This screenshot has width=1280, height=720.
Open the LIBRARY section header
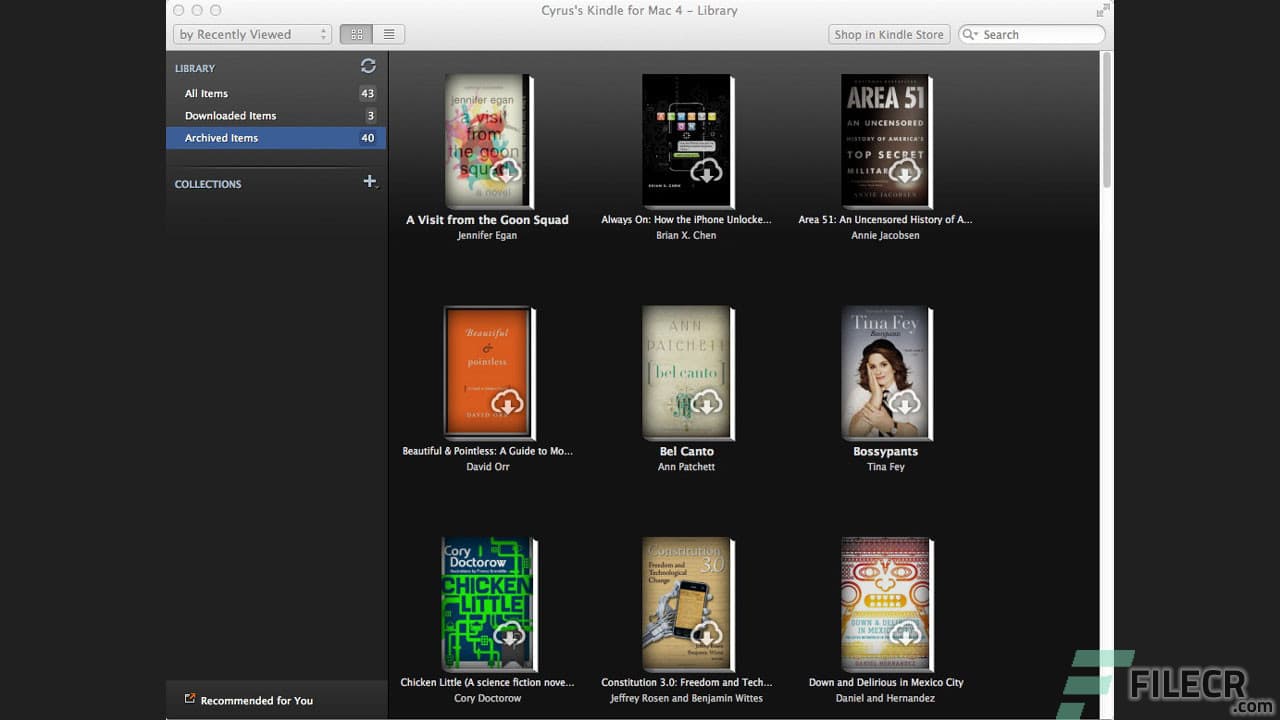(x=194, y=67)
